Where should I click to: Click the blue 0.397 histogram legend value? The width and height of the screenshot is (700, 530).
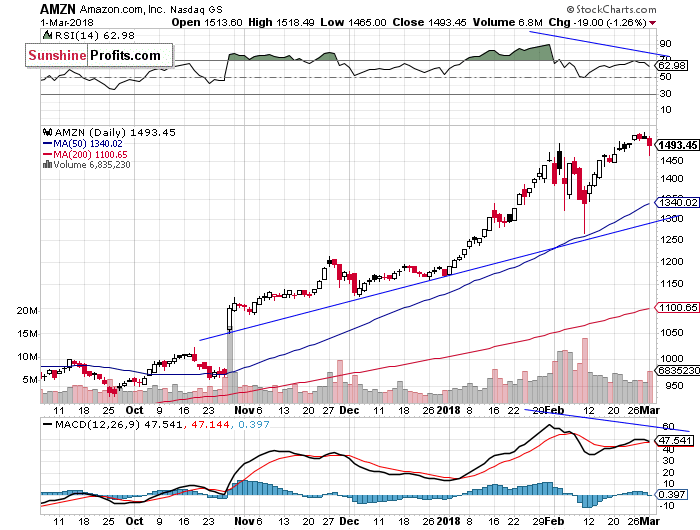[254, 424]
